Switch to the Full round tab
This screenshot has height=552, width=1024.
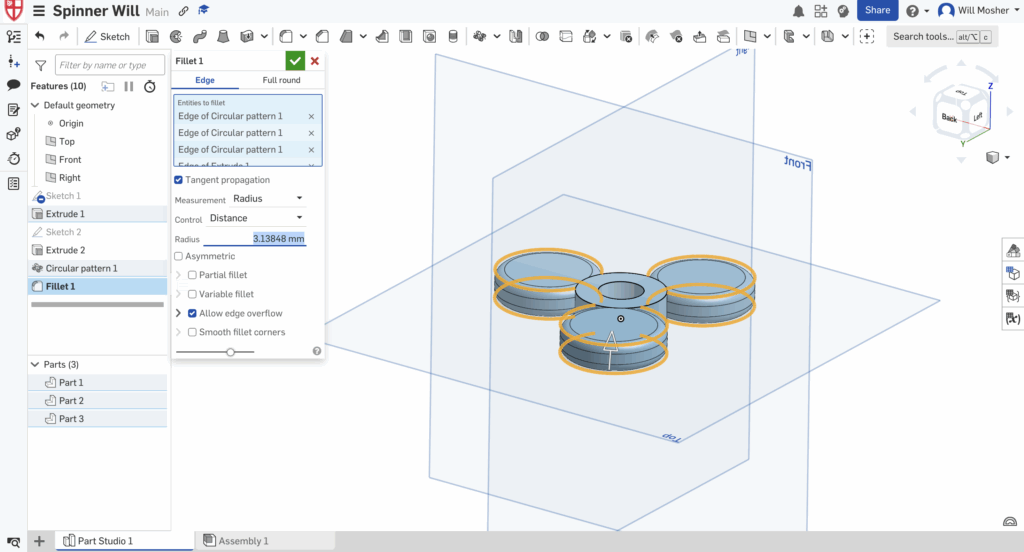[281, 80]
